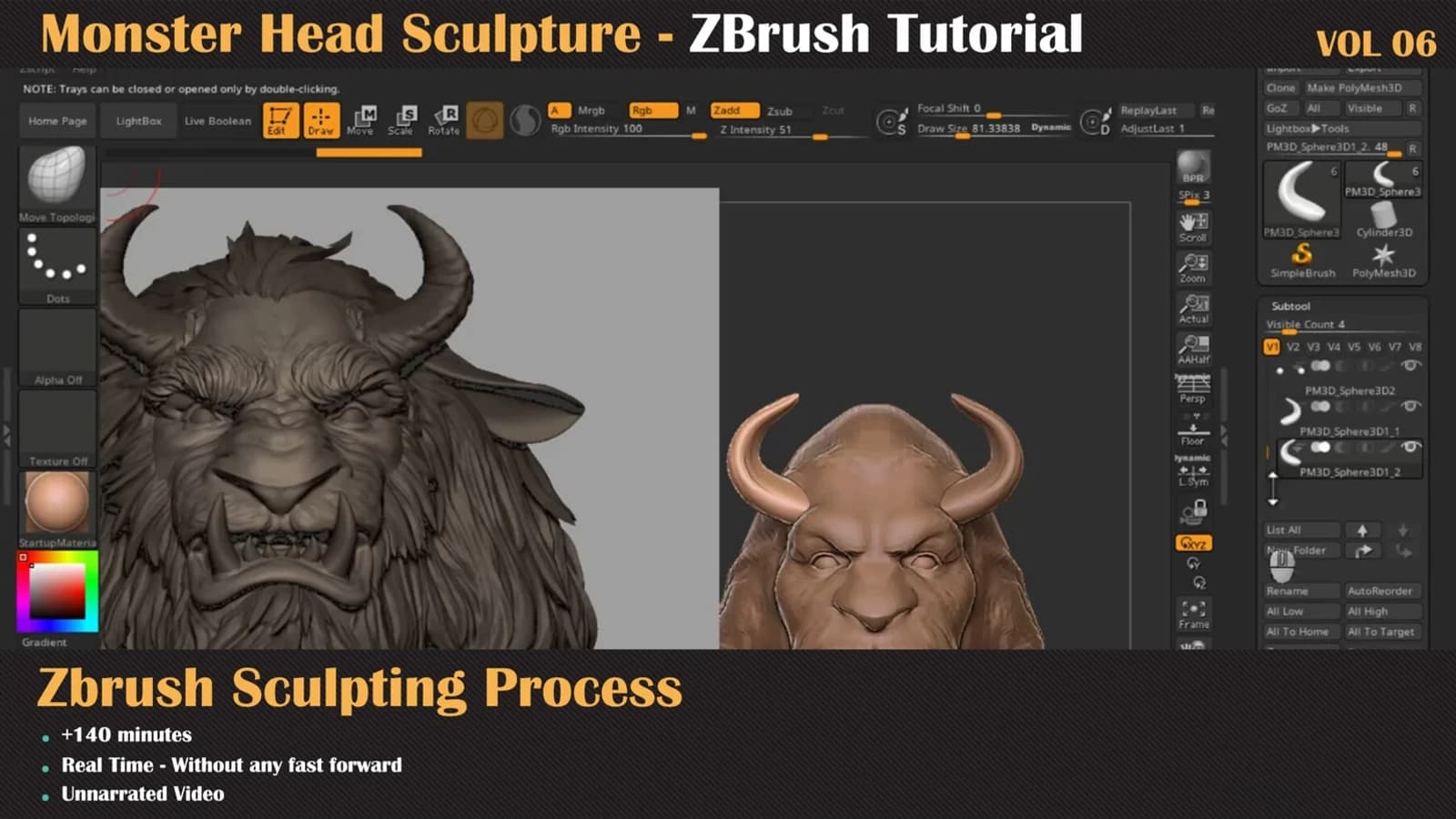1456x819 pixels.
Task: Click List All subtools button
Action: tap(1301, 530)
